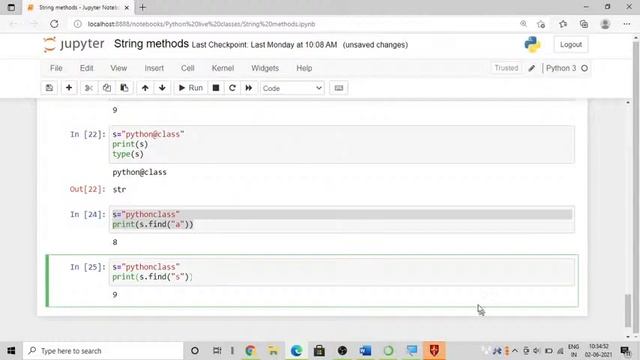Open browser Favorites icon
The image size is (640, 360).
tap(563, 24)
